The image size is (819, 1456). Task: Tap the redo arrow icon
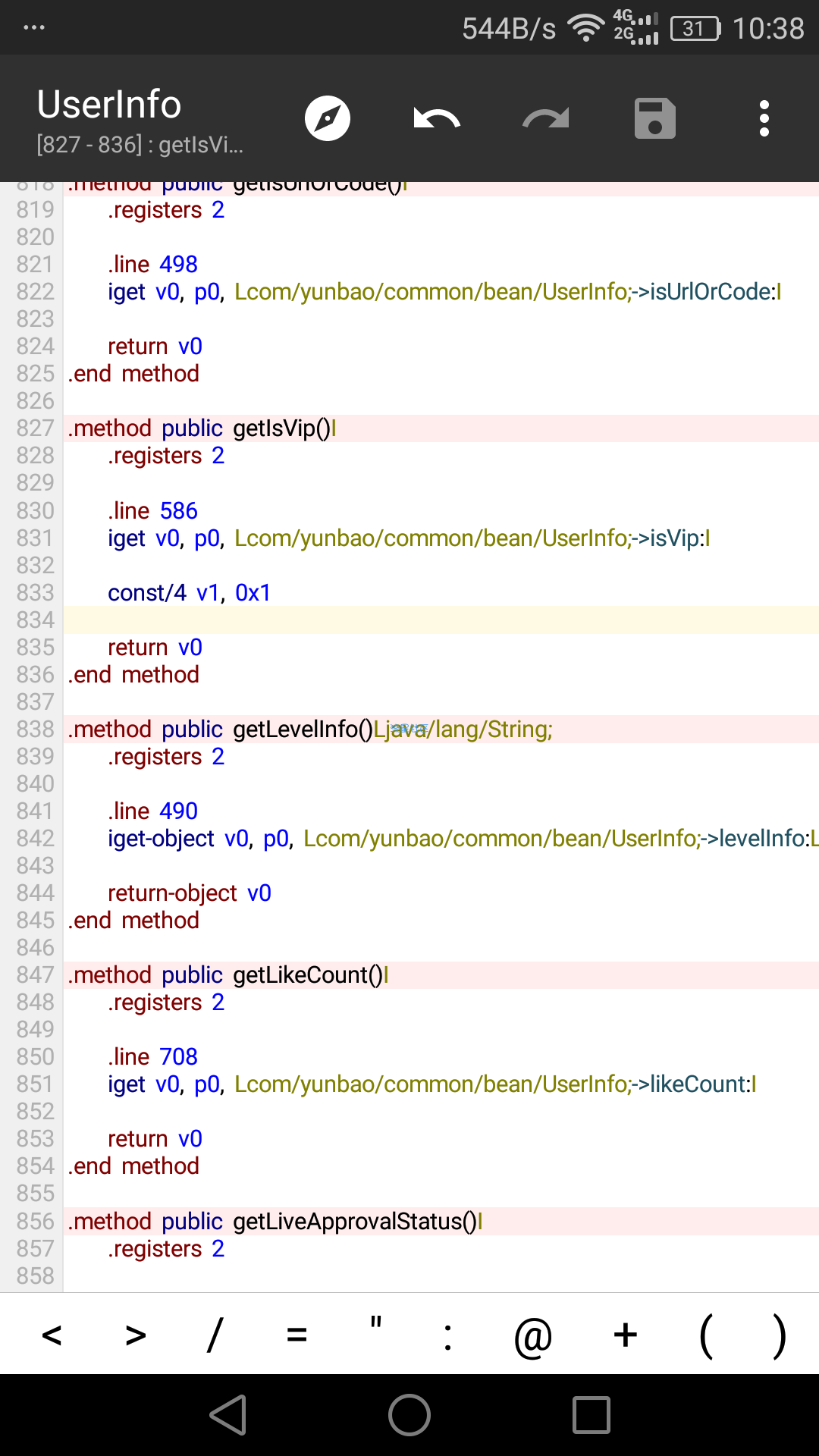coord(546,118)
